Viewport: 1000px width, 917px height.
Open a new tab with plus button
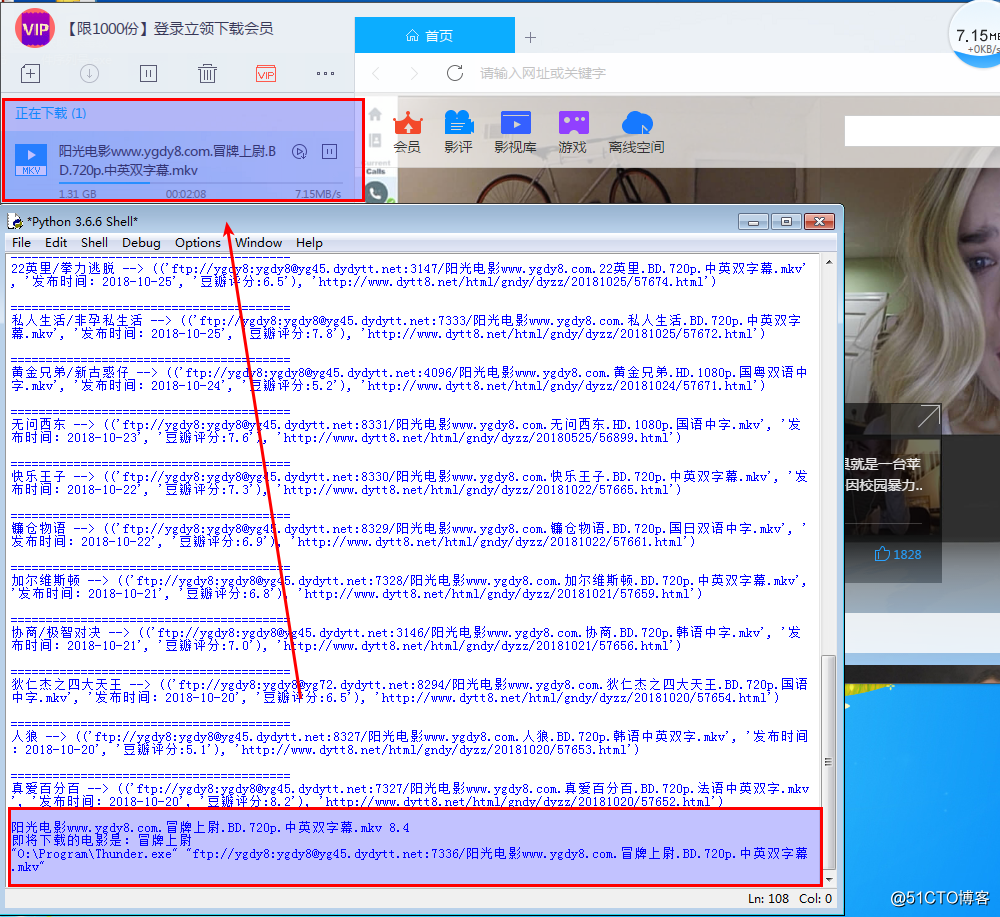point(530,38)
